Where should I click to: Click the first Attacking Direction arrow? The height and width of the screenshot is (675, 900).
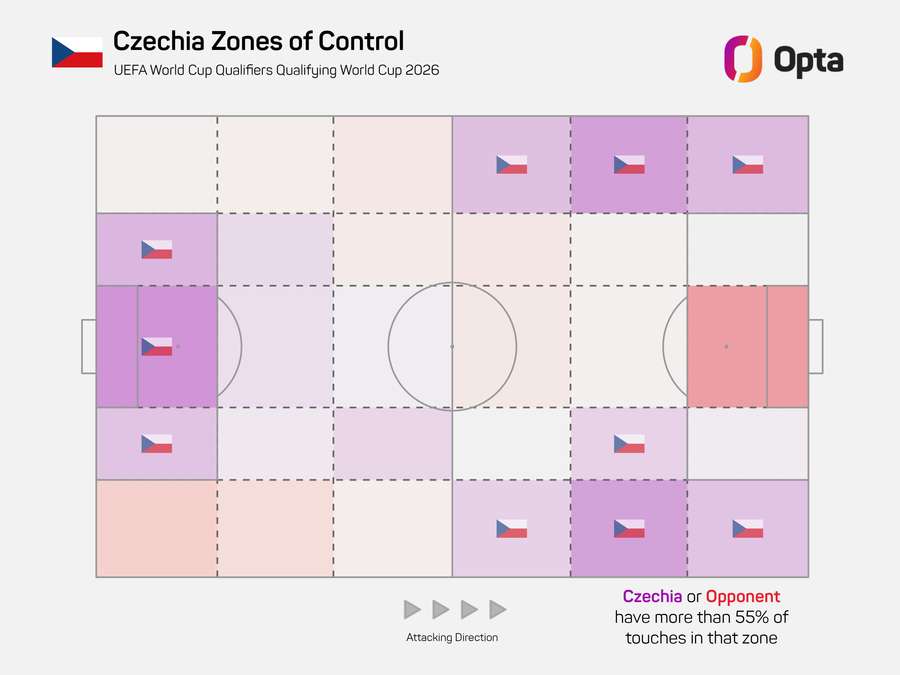click(x=412, y=610)
